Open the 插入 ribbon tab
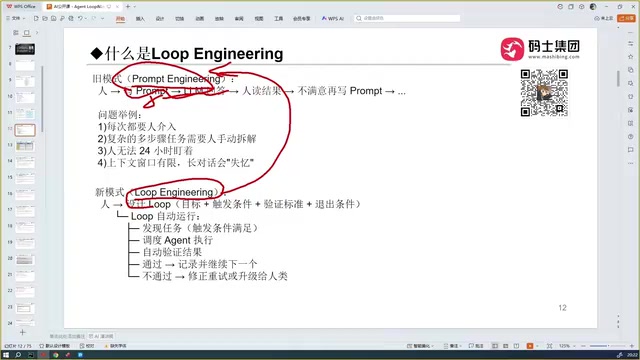The image size is (640, 360). [x=140, y=18]
